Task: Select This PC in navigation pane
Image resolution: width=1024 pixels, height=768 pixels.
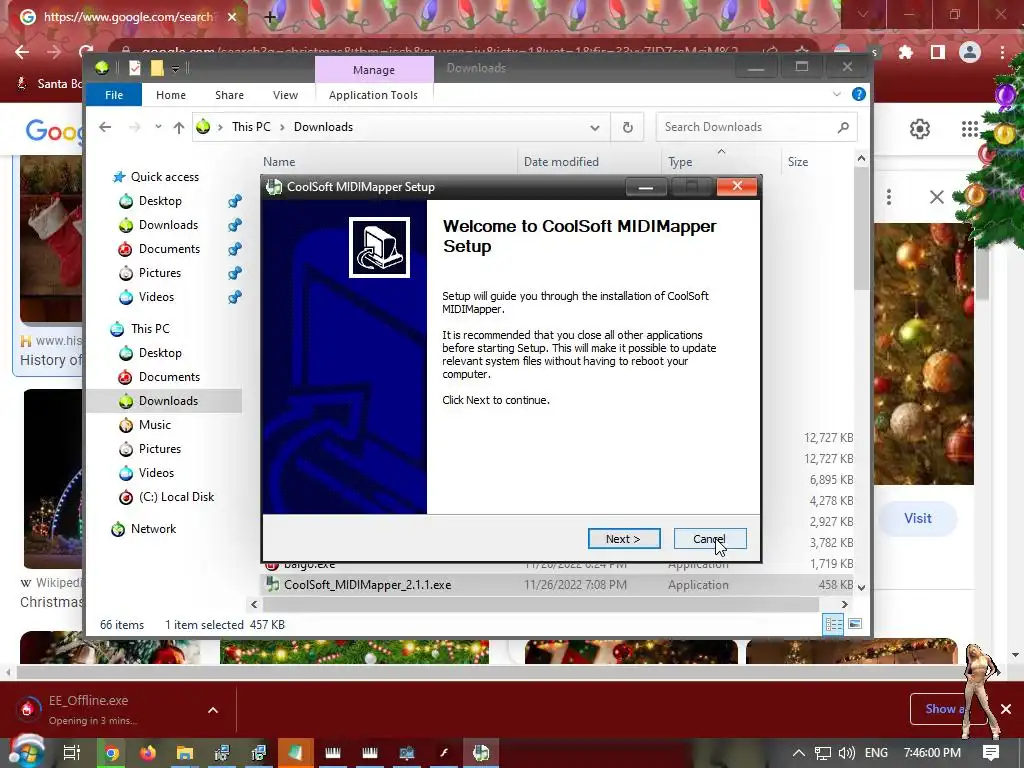Action: point(150,328)
